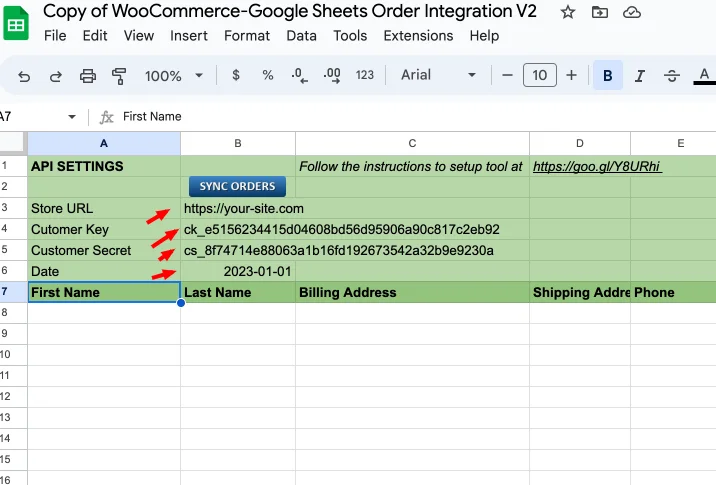Viewport: 716px width, 485px height.
Task: Click the SYNC ORDERS button
Action: [x=237, y=186]
